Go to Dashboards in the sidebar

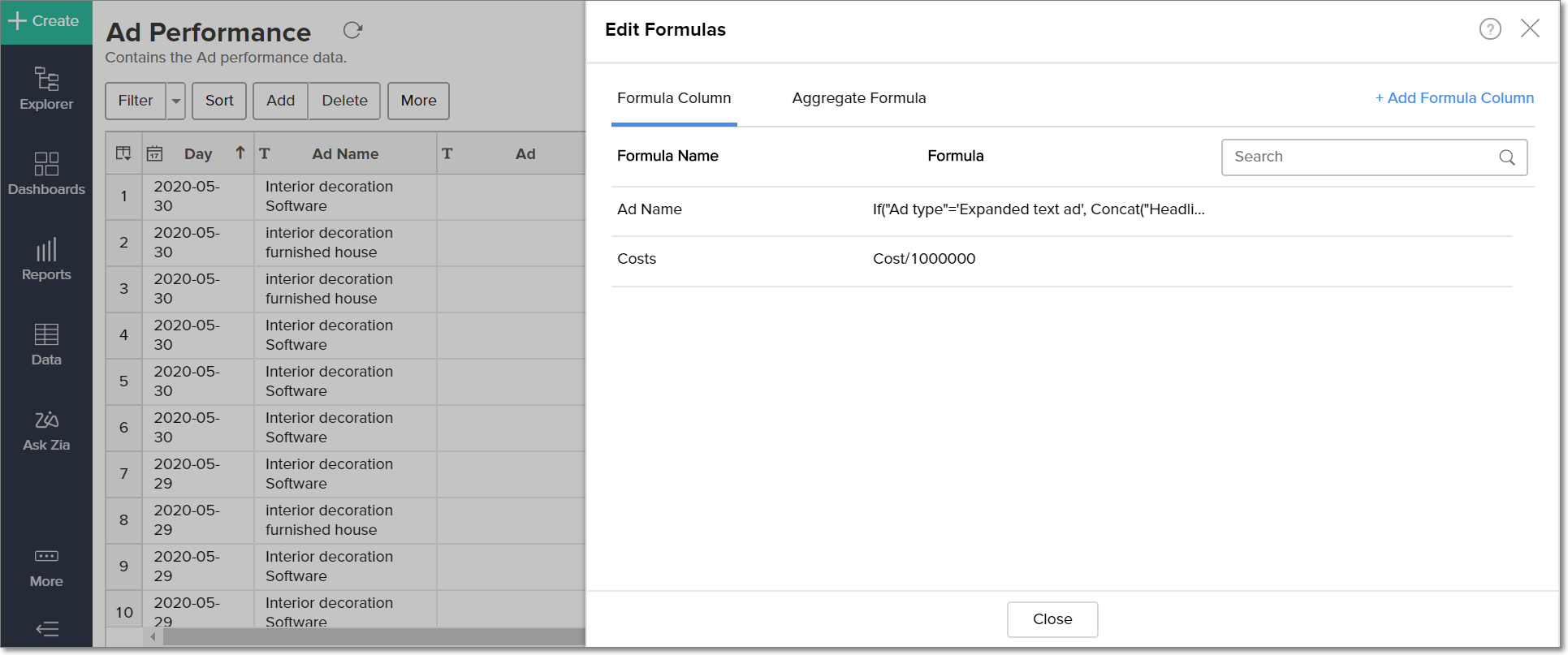pyautogui.click(x=46, y=174)
